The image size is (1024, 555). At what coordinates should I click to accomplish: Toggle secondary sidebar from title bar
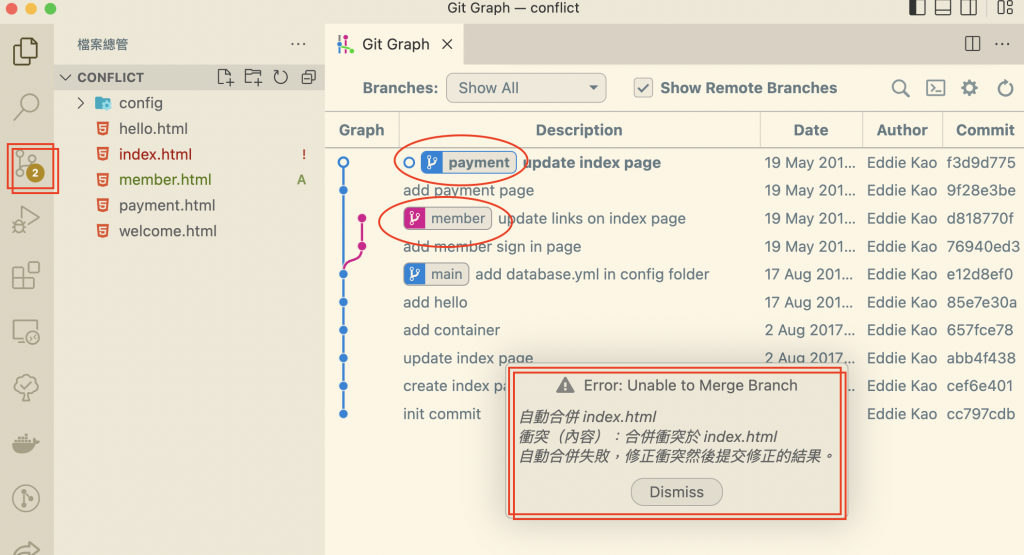(968, 8)
